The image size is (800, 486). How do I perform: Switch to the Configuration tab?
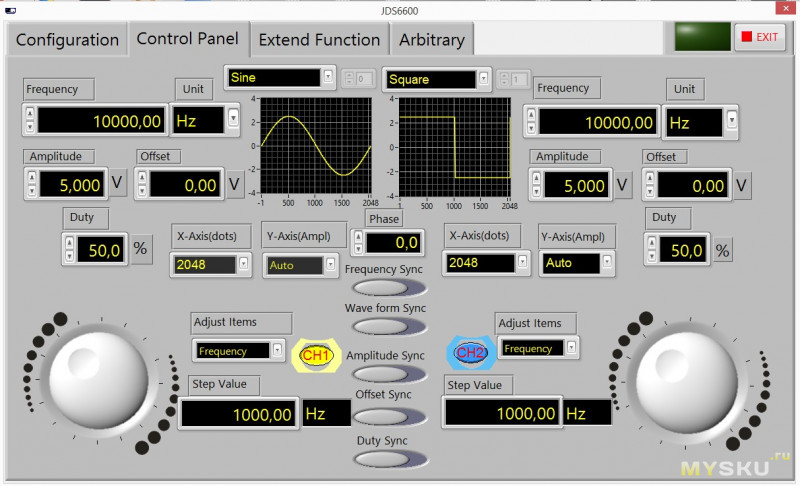(67, 40)
